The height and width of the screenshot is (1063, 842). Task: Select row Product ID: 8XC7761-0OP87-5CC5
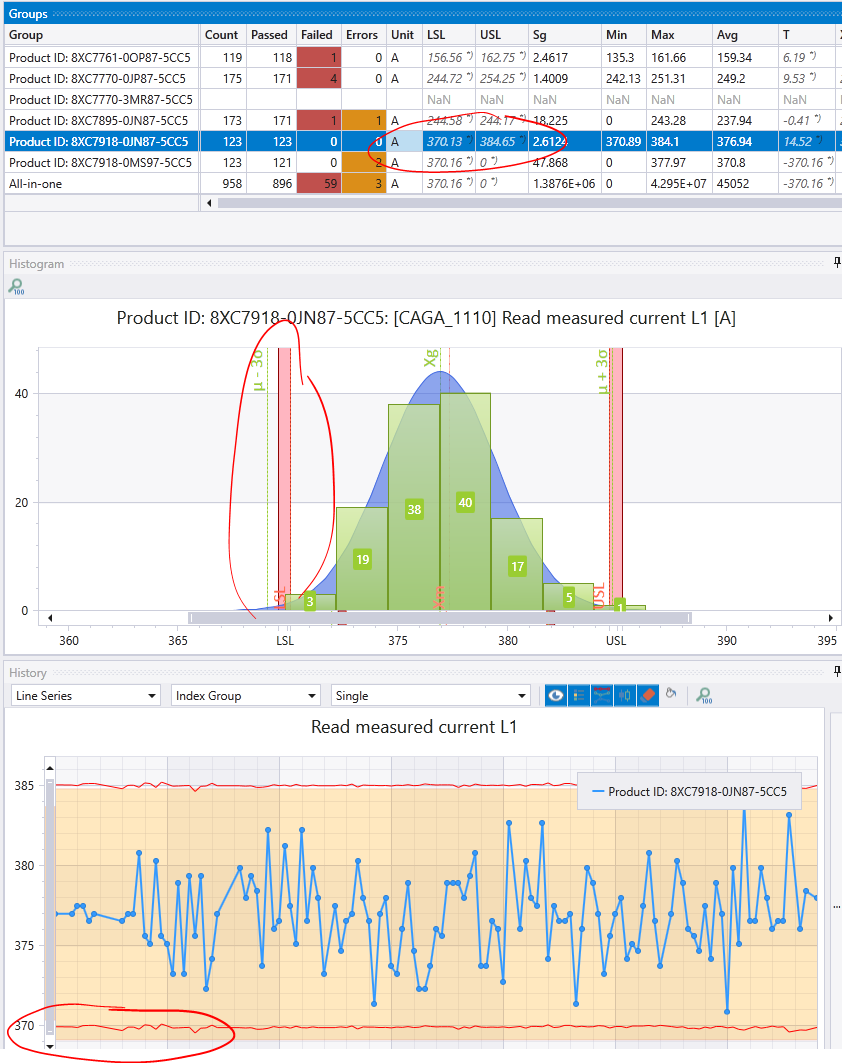click(x=420, y=58)
